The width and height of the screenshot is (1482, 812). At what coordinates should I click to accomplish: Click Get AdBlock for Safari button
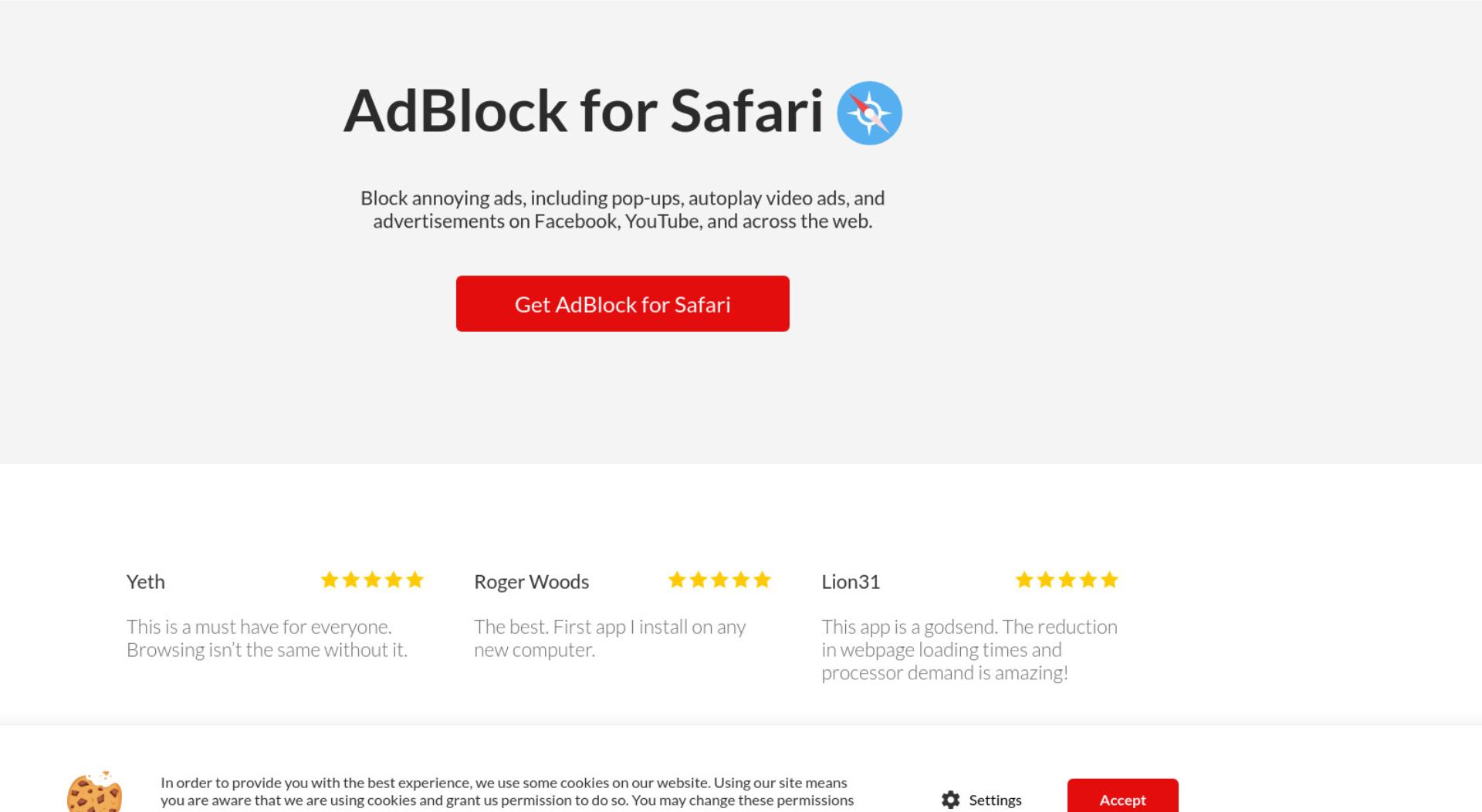click(x=622, y=303)
